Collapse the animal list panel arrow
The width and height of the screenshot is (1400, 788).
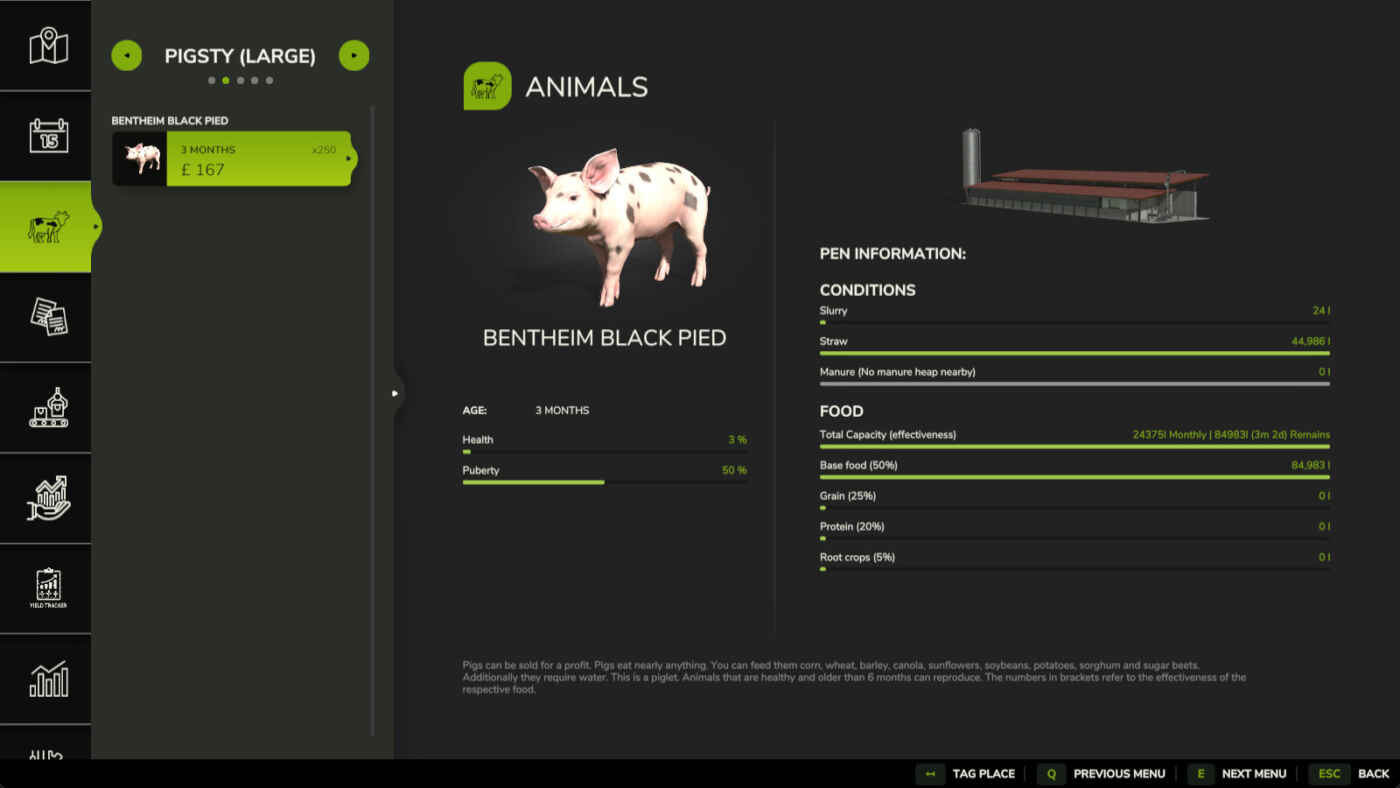pos(396,393)
